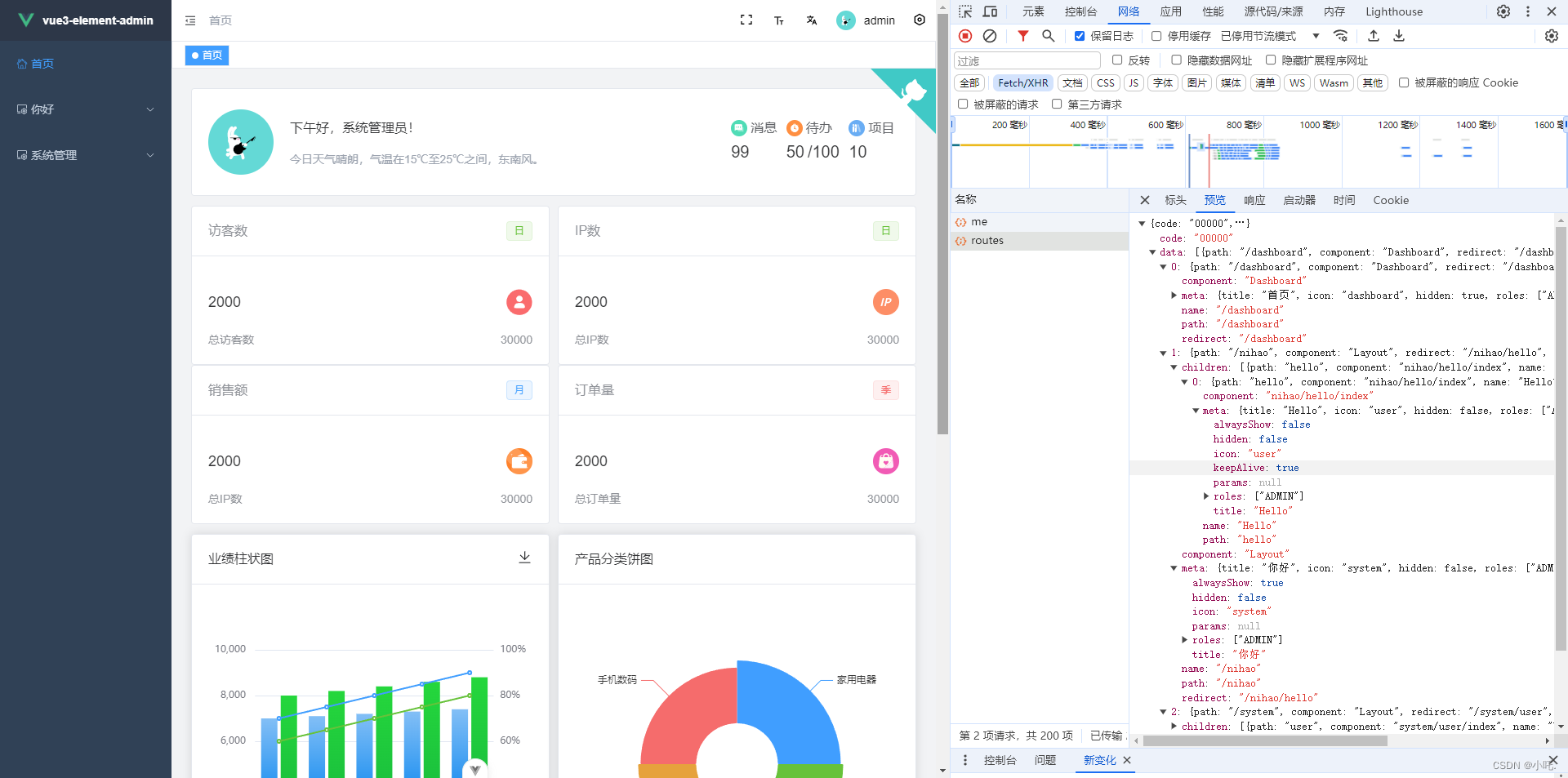Check 被屏蔽的请求 checkbox
Viewport: 1568px width, 778px height.
(x=963, y=104)
